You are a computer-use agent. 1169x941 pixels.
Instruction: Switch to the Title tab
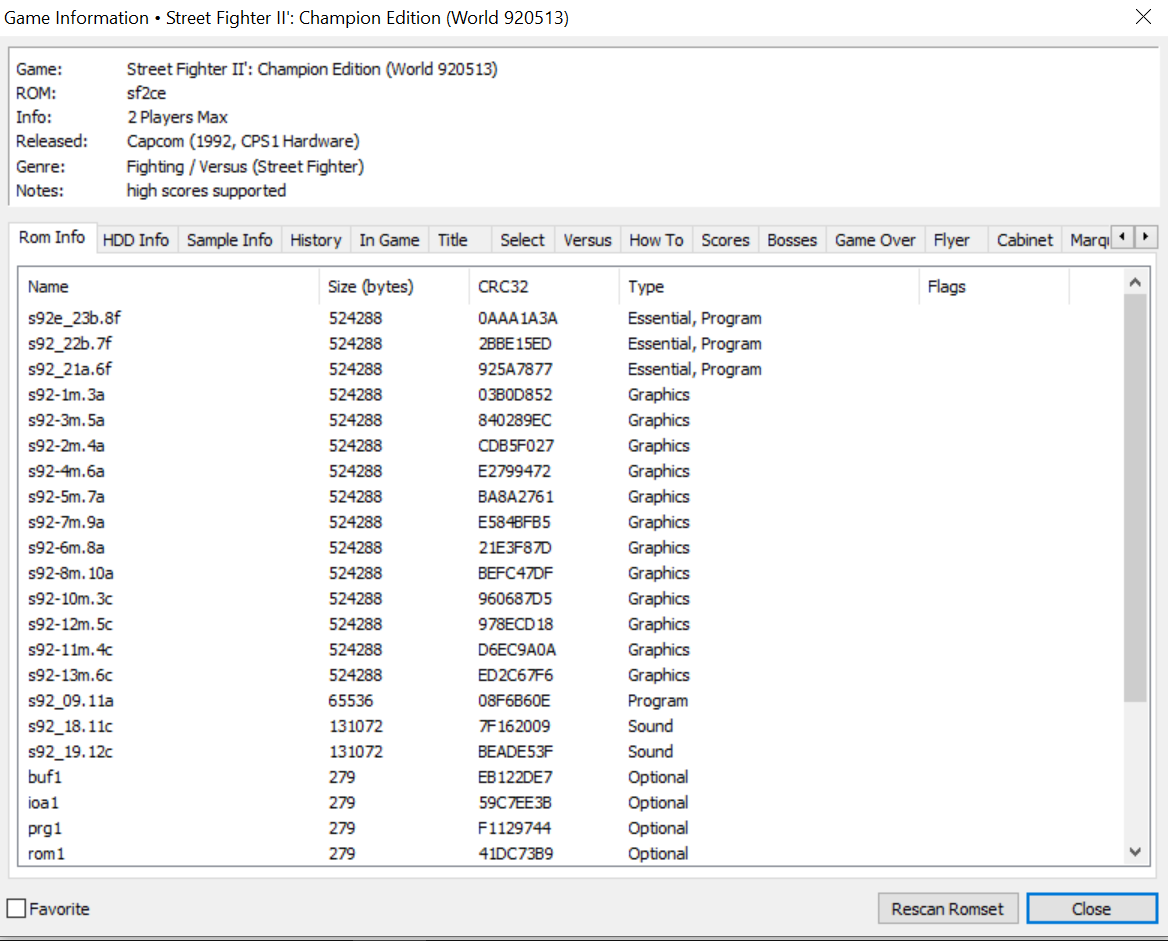click(453, 240)
